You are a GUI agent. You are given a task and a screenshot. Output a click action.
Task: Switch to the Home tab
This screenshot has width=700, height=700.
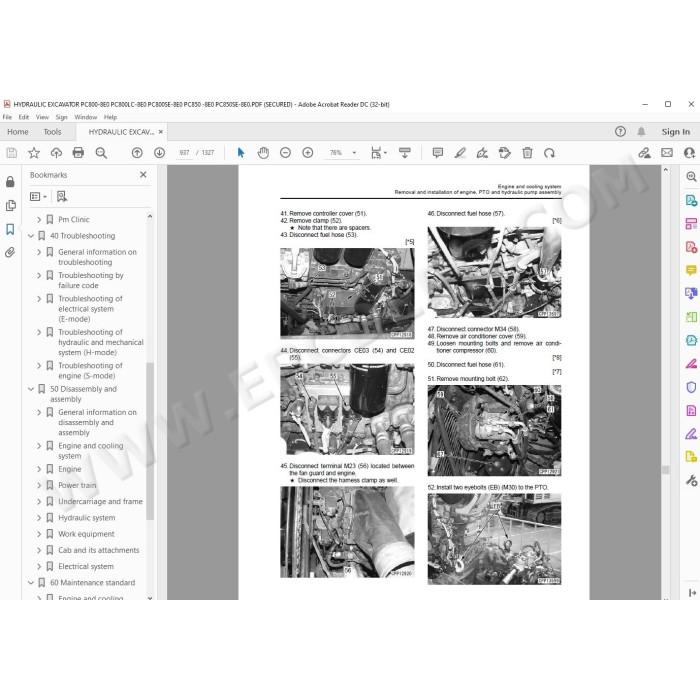tap(18, 132)
